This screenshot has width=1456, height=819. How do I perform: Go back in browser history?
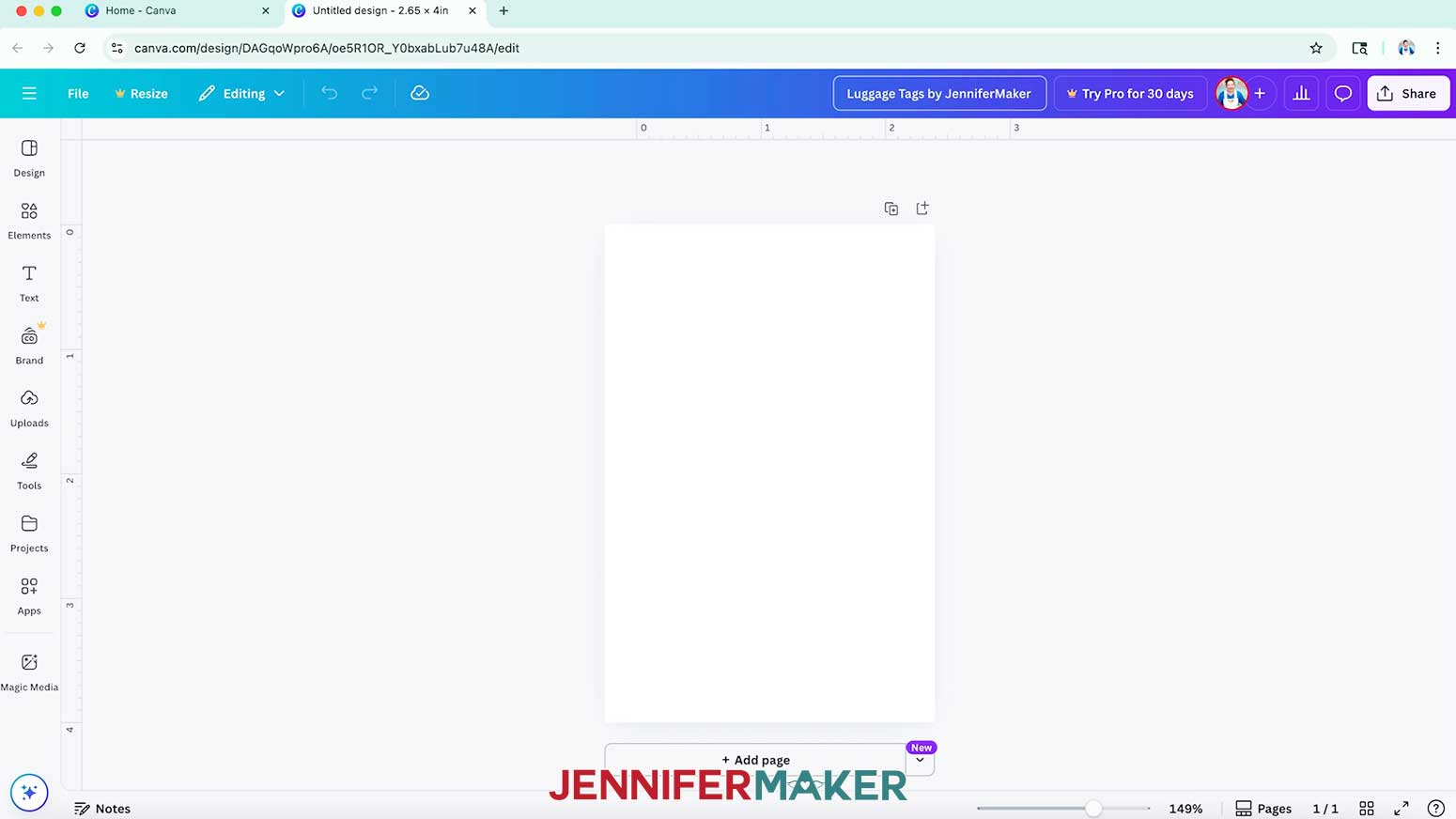(x=17, y=48)
